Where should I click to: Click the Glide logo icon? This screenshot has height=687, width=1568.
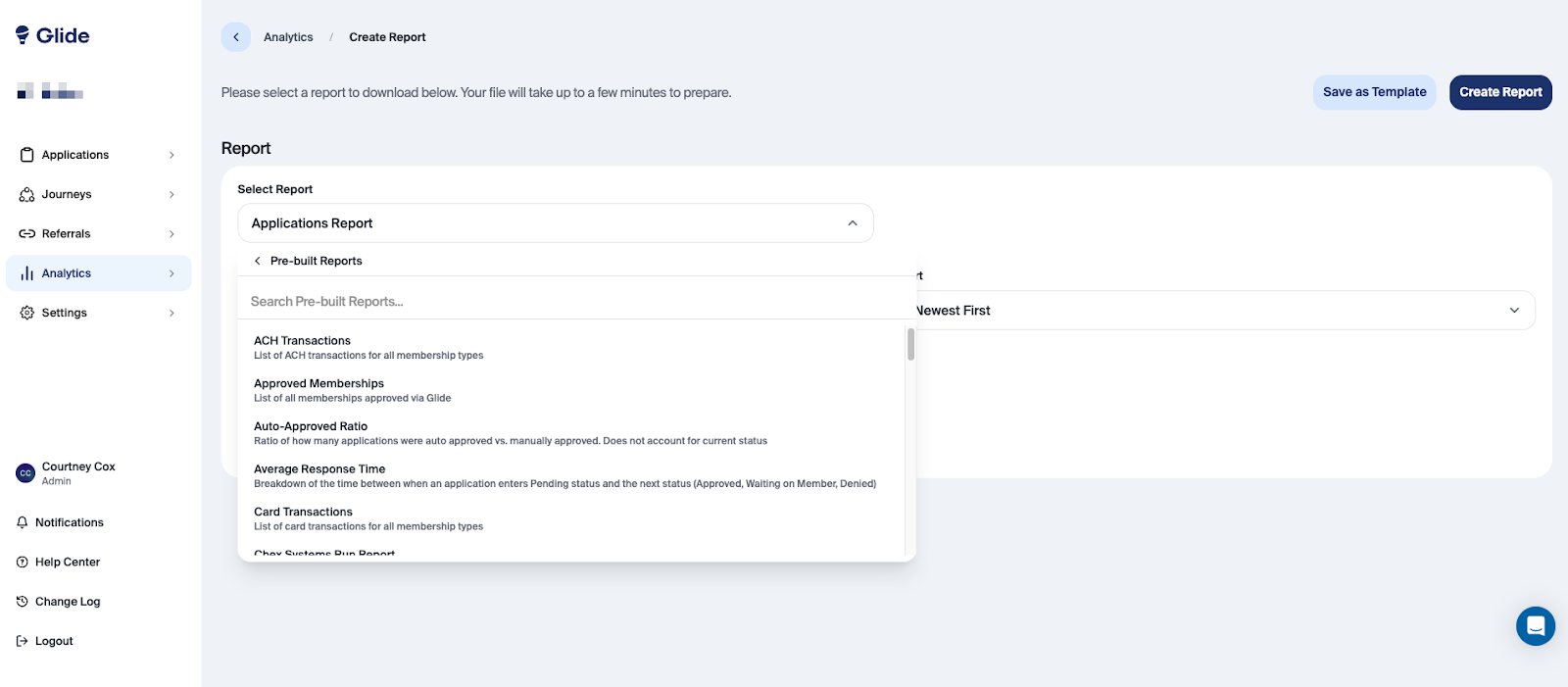23,35
